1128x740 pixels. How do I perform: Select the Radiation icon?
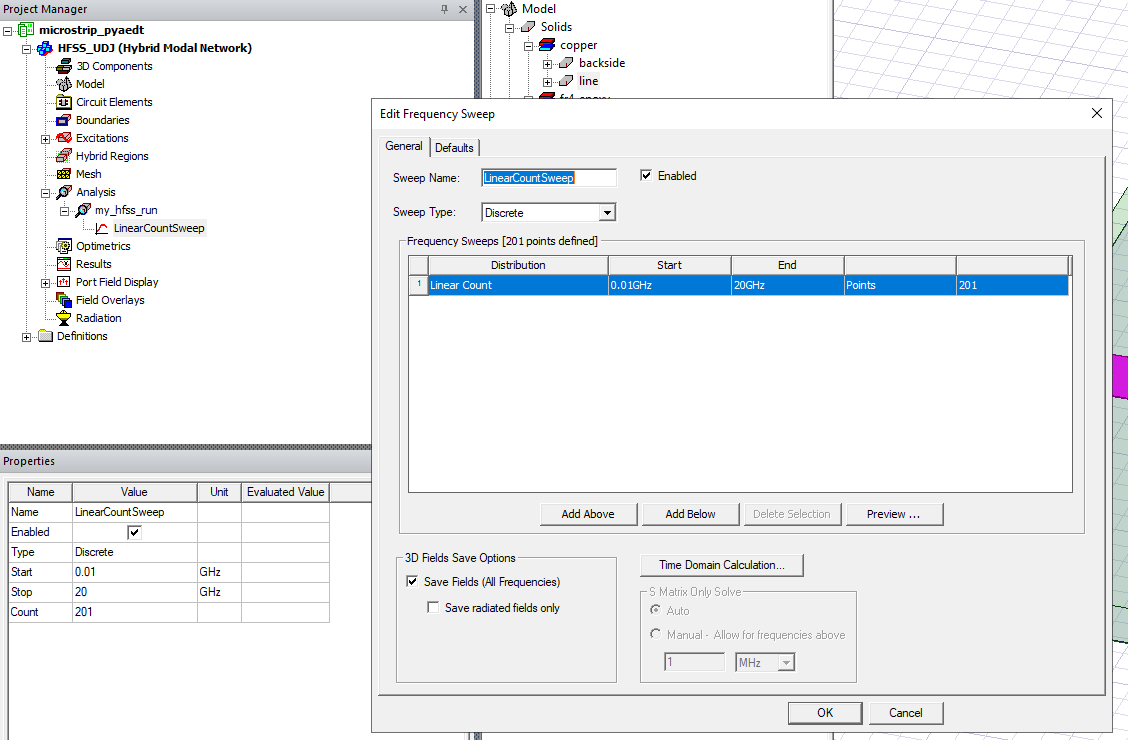coord(62,318)
